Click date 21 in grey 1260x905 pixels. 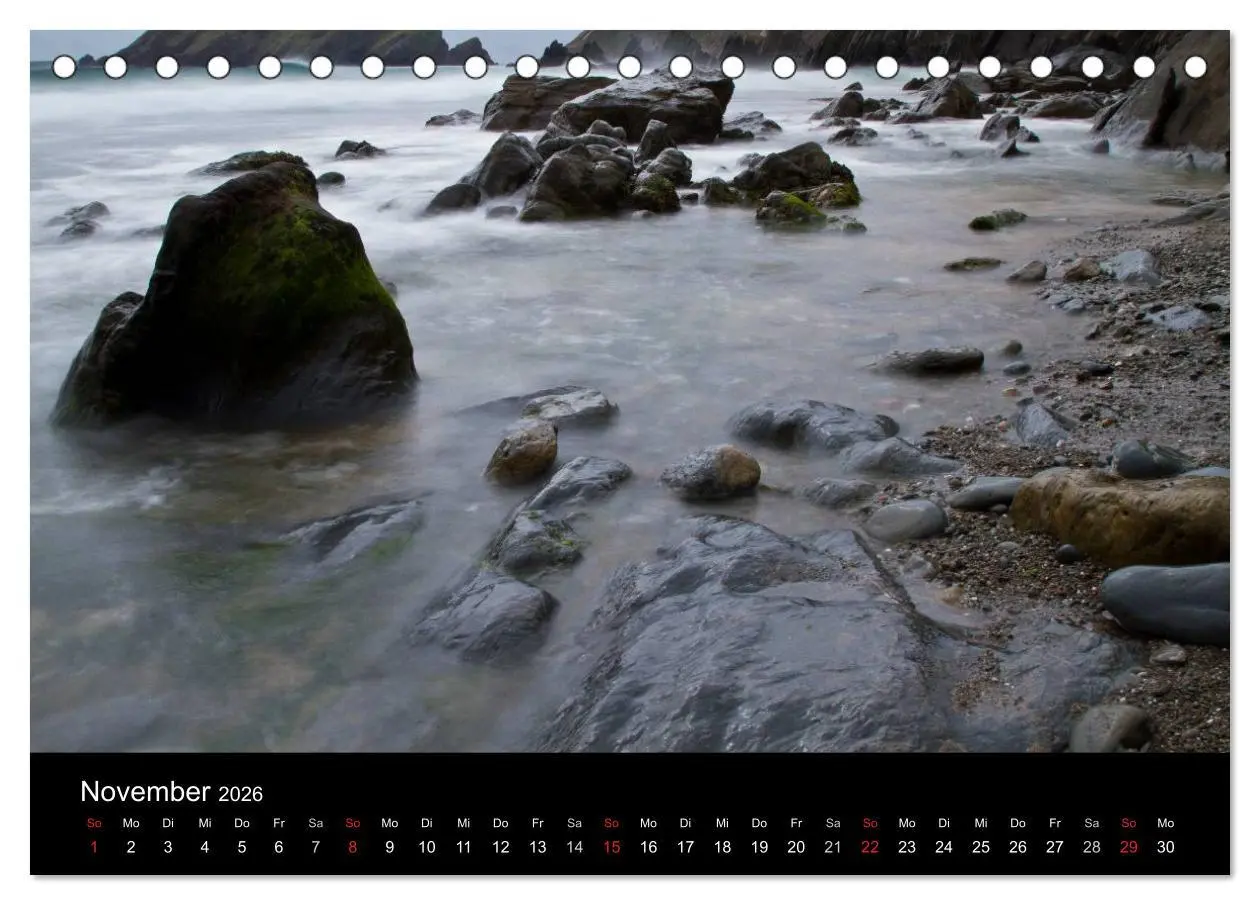coord(833,847)
